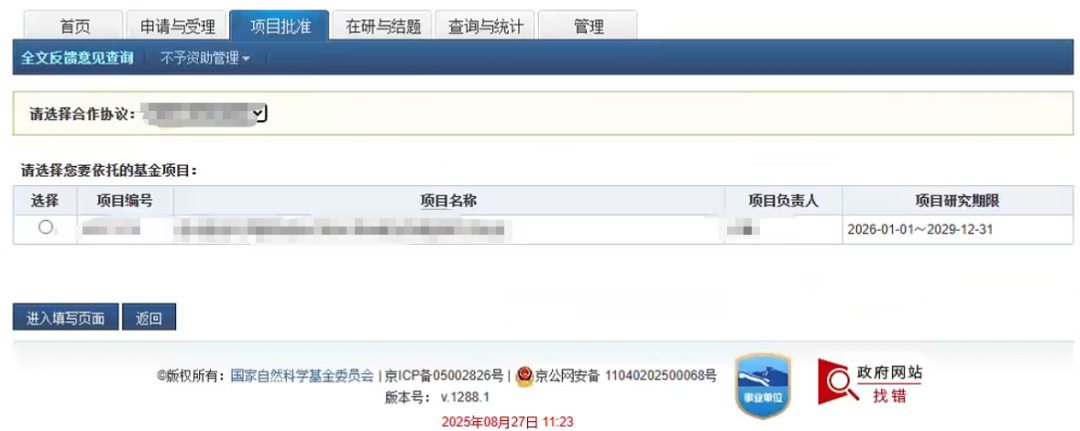Open 全文反馈意见查询 submenu item
This screenshot has height=431, width=1080.
76,59
